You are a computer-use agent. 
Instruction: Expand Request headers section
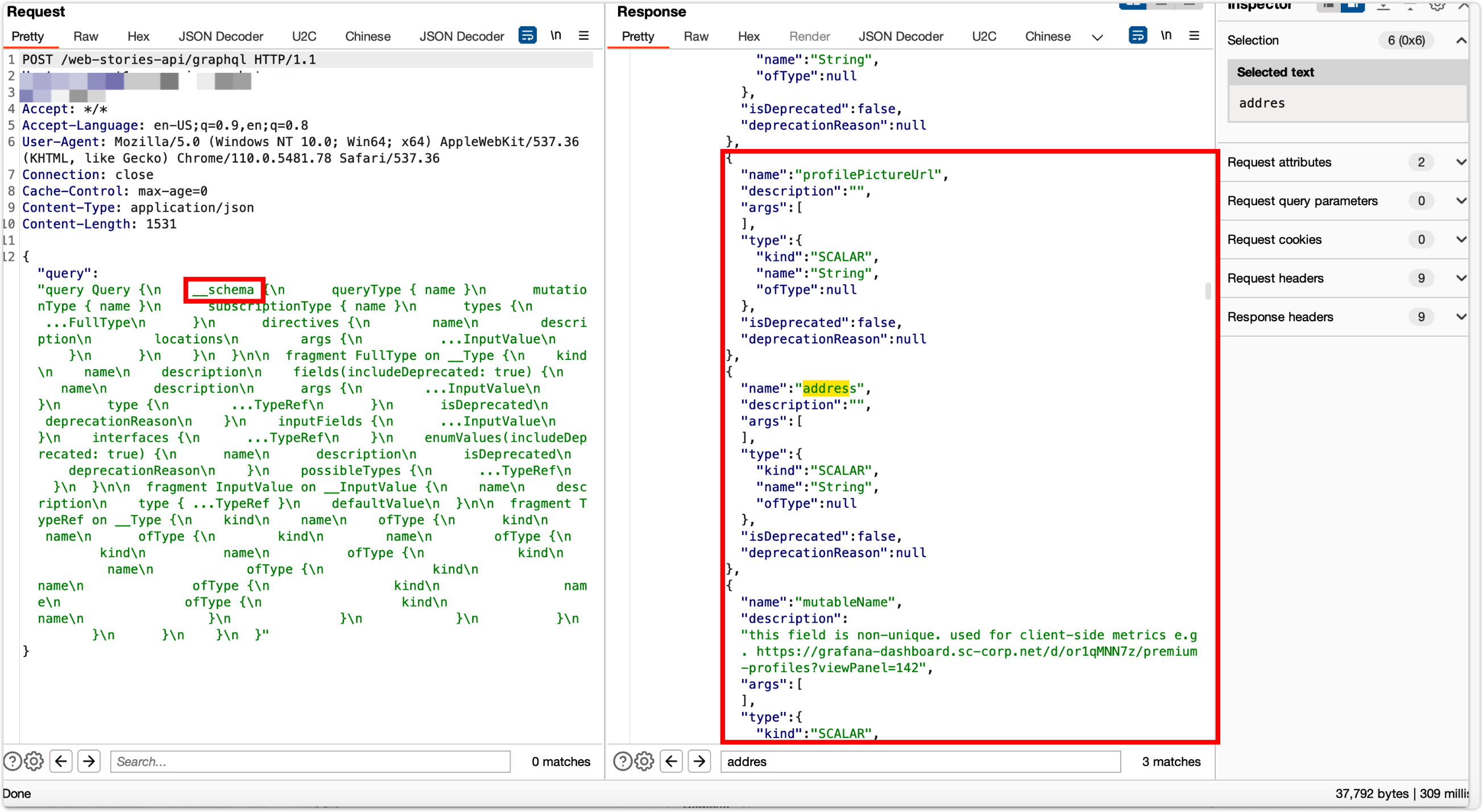pos(1461,277)
